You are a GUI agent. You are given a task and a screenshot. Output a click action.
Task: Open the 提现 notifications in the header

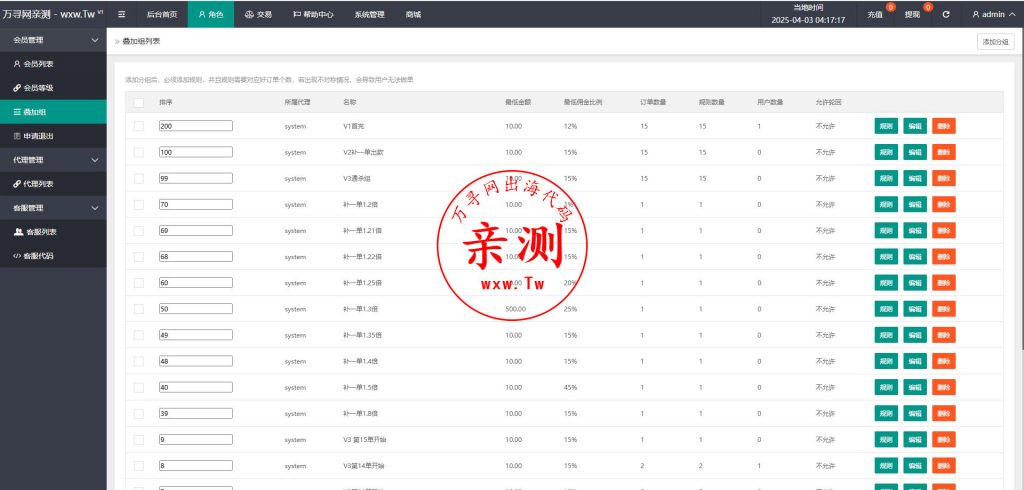tap(912, 14)
